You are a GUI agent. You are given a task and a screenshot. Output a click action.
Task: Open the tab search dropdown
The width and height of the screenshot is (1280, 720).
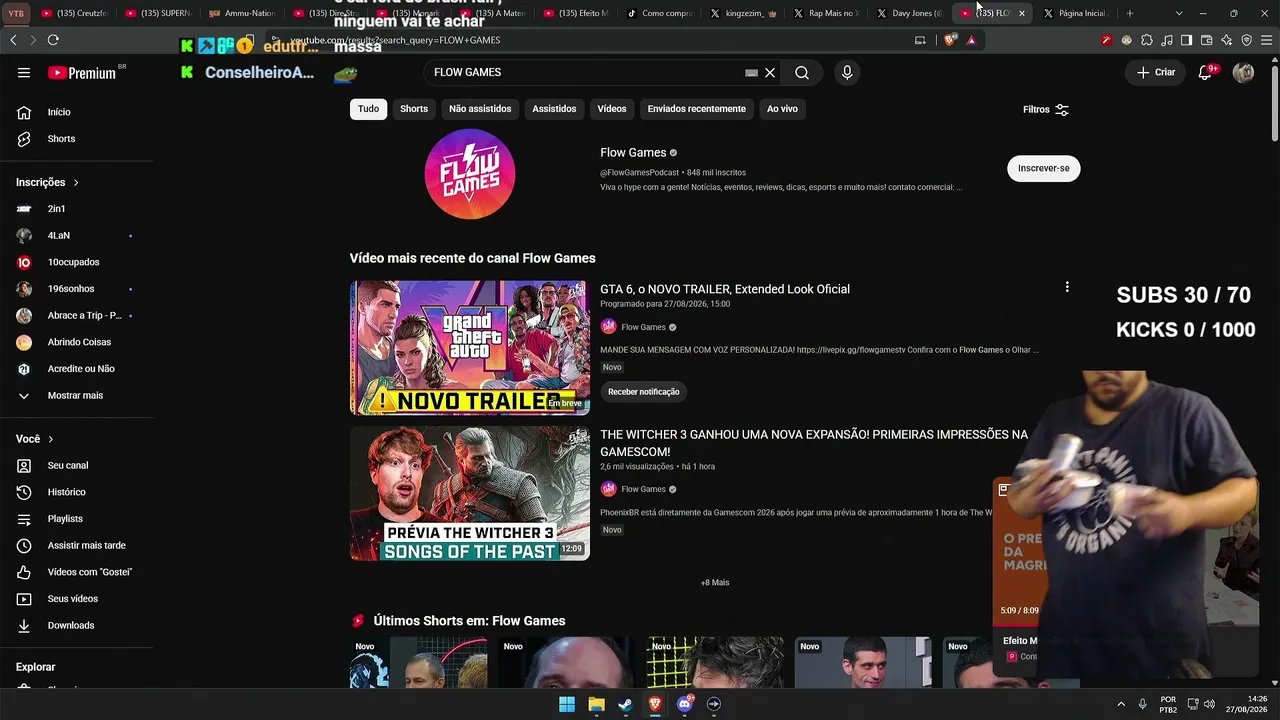(x=1179, y=13)
